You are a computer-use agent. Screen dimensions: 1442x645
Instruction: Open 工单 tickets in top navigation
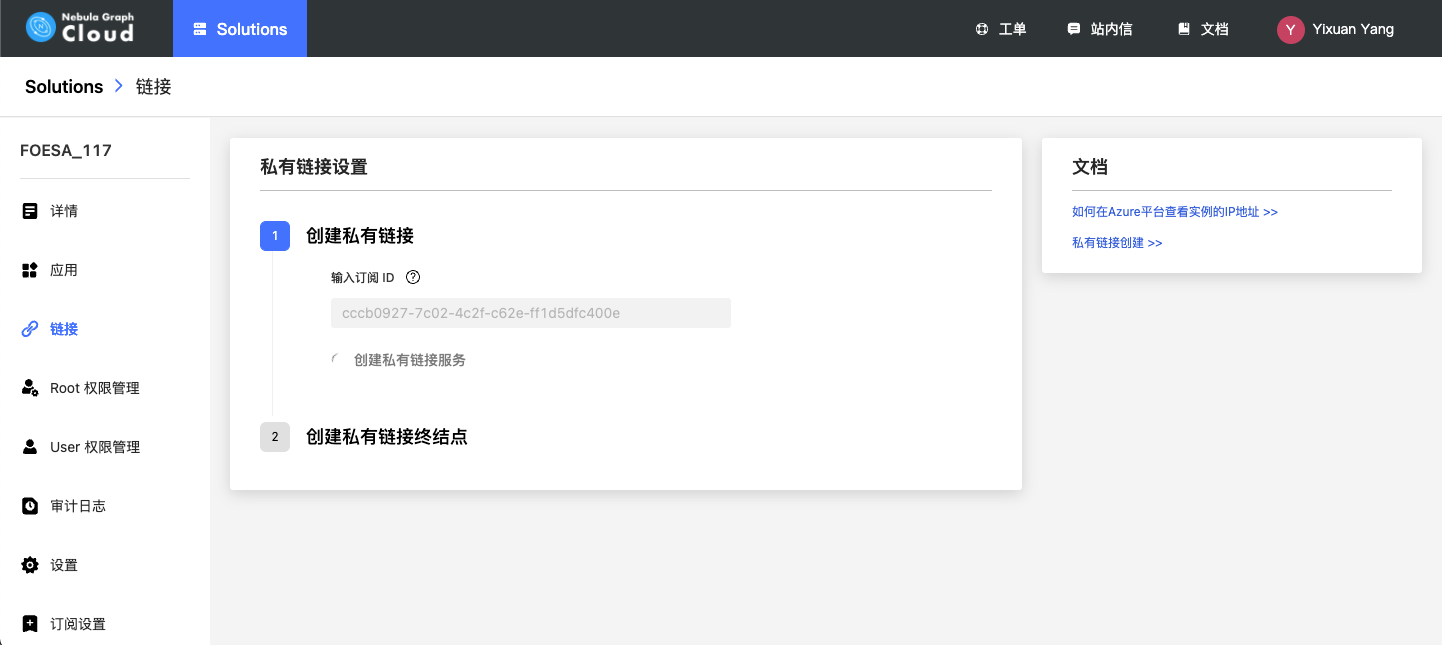[x=1001, y=29]
